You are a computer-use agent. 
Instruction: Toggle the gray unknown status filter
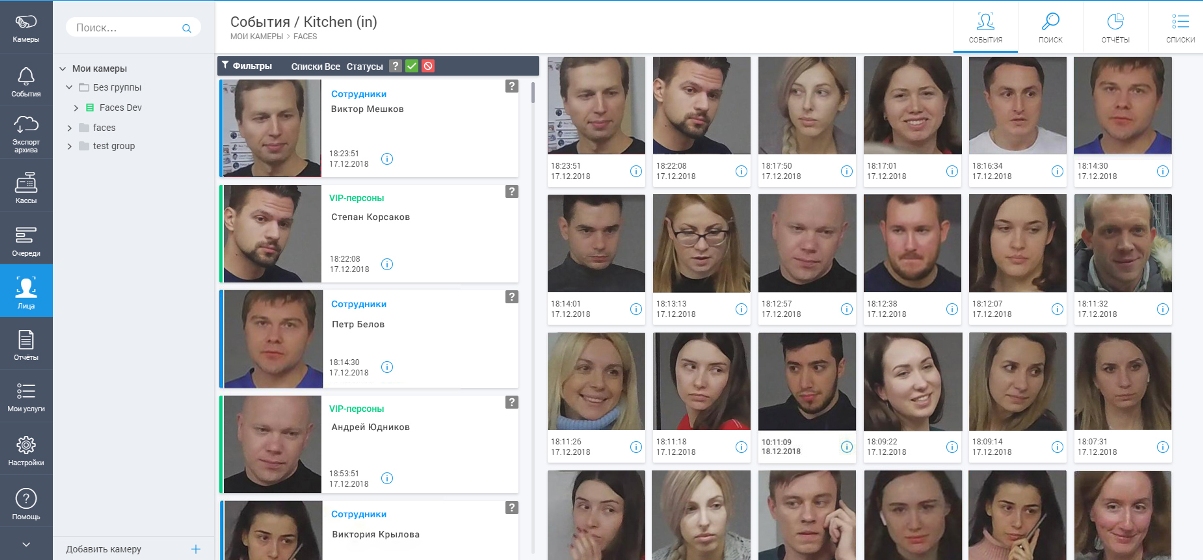pyautogui.click(x=395, y=66)
